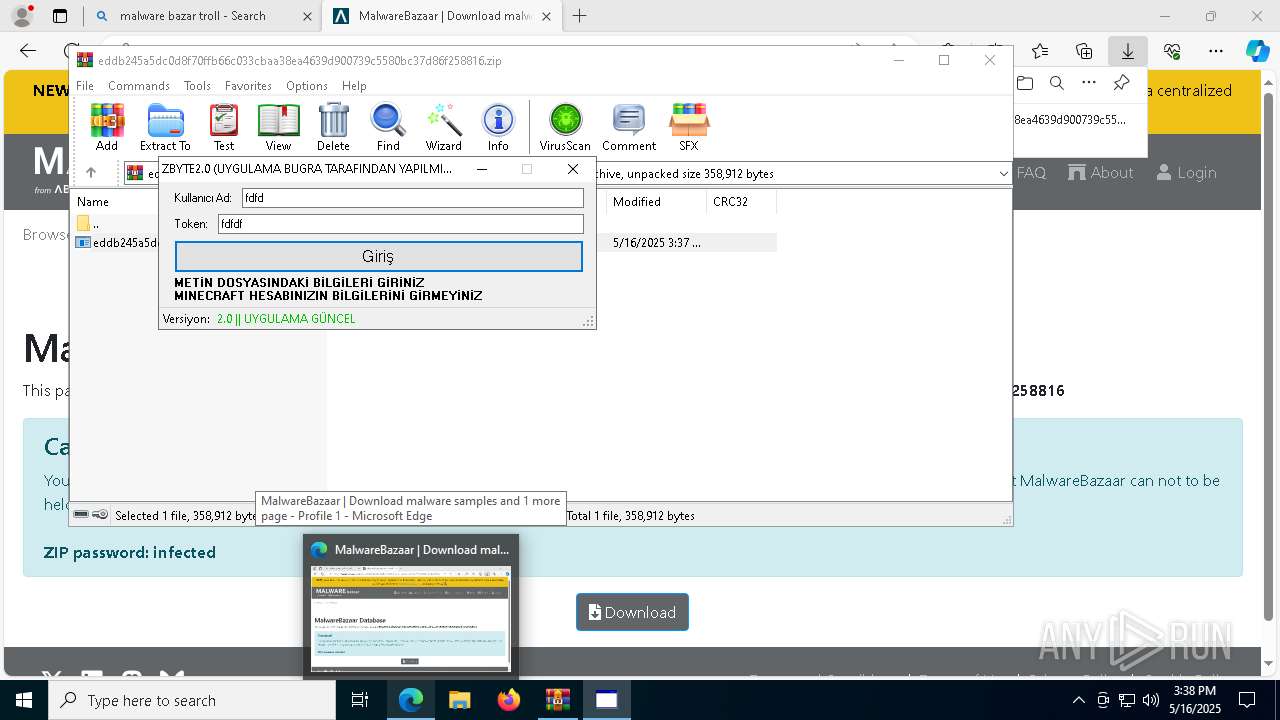Click the Kullanıcı Ad input field
The height and width of the screenshot is (720, 1280).
coord(412,198)
